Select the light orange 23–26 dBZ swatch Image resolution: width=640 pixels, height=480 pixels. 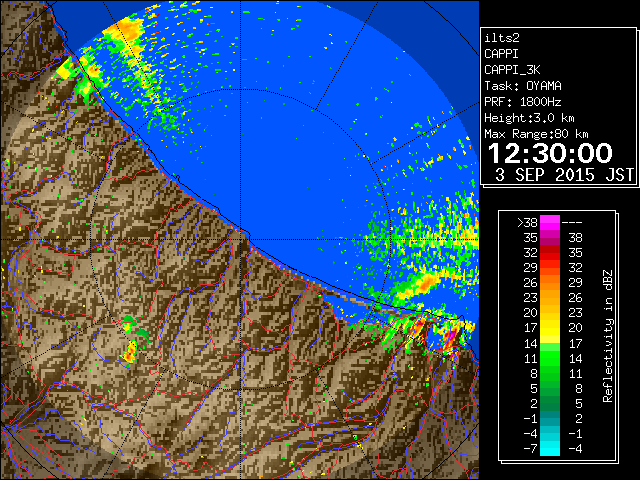[550, 298]
